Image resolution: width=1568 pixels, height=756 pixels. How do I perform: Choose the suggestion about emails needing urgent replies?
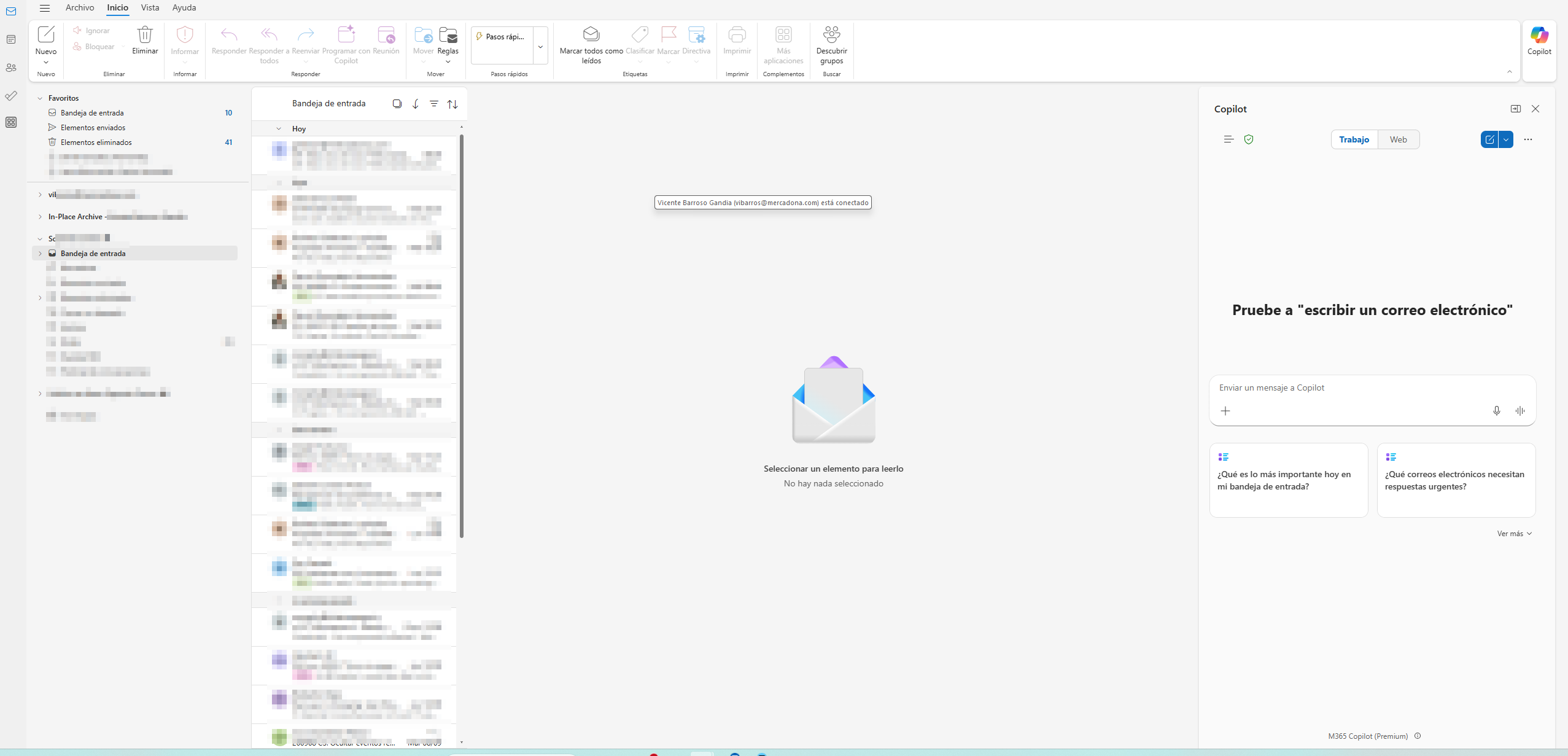click(x=1456, y=480)
